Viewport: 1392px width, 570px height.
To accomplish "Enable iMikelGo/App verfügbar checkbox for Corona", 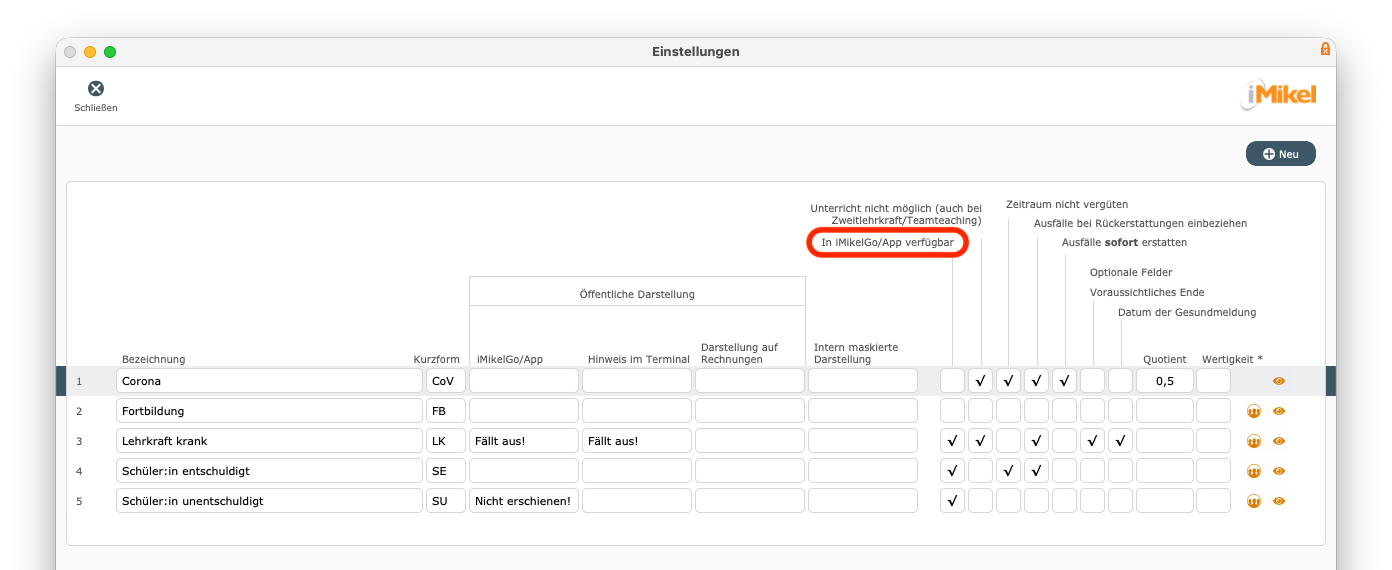I will click(953, 381).
